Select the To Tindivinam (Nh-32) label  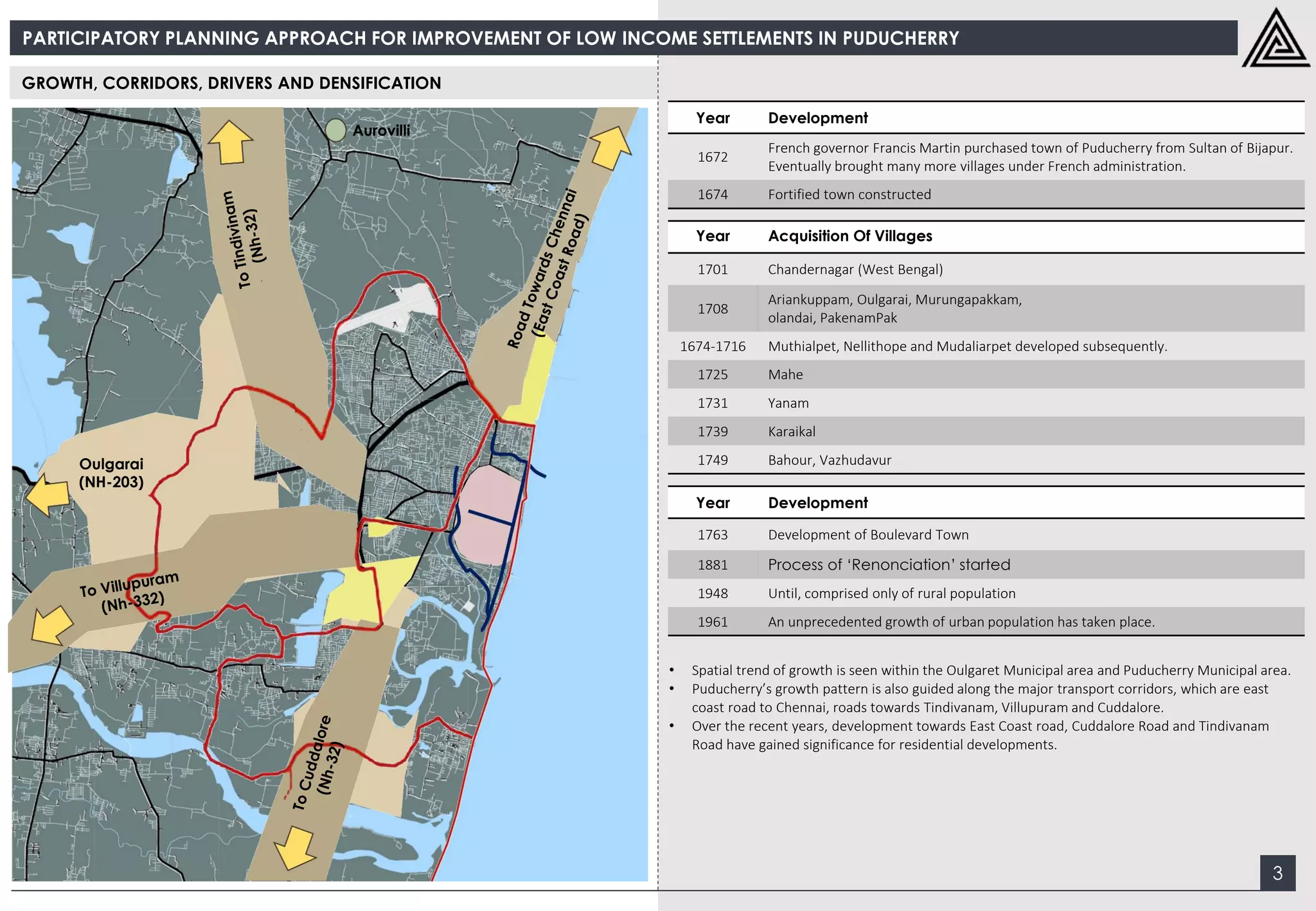point(247,239)
